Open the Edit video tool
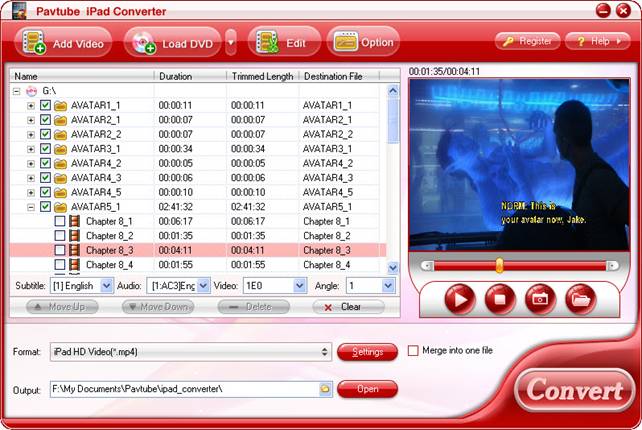 pos(283,42)
